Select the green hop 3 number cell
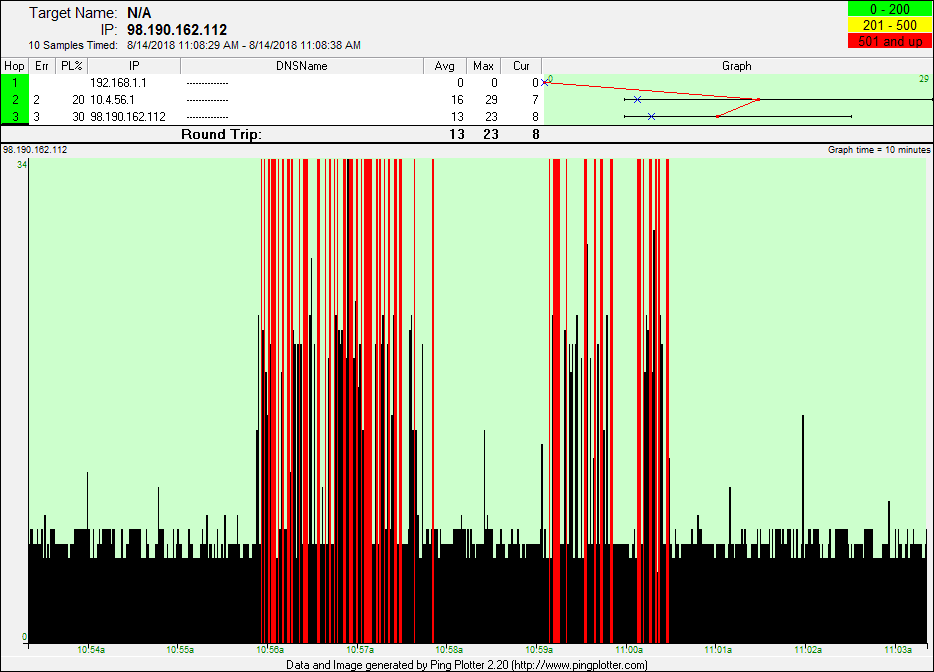 coord(14,117)
